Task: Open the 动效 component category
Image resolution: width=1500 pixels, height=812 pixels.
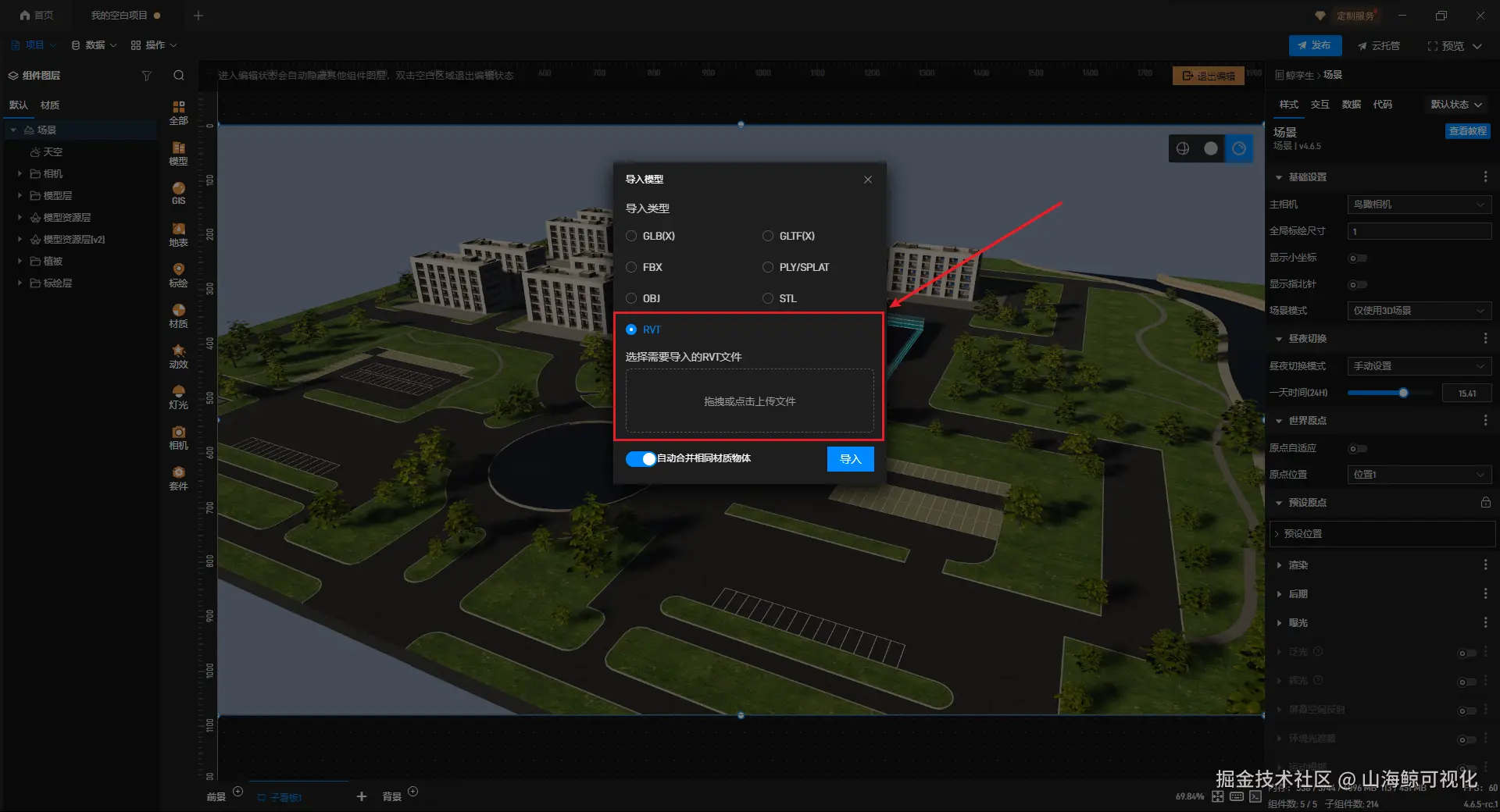Action: tap(178, 356)
